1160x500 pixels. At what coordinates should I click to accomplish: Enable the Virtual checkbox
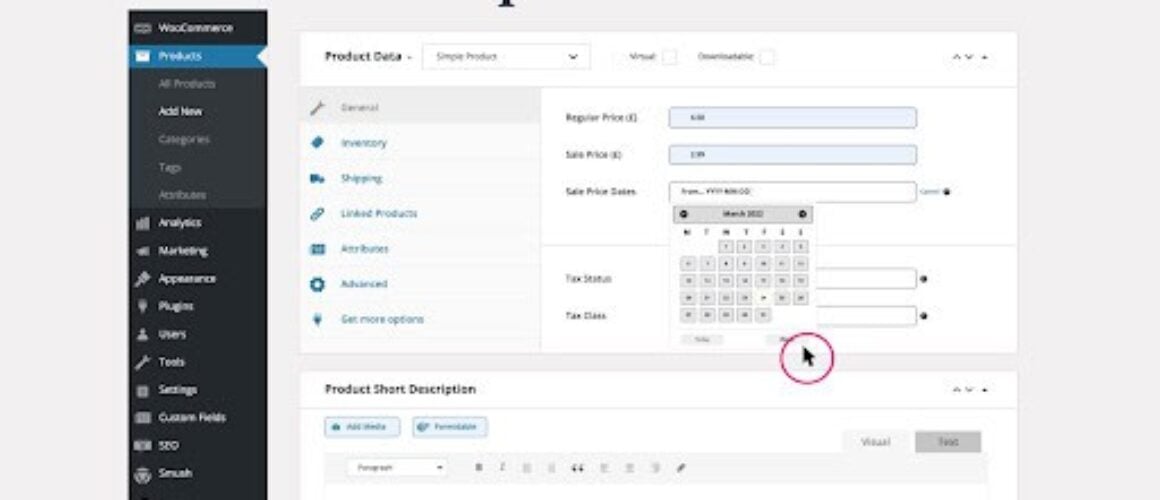tap(669, 57)
